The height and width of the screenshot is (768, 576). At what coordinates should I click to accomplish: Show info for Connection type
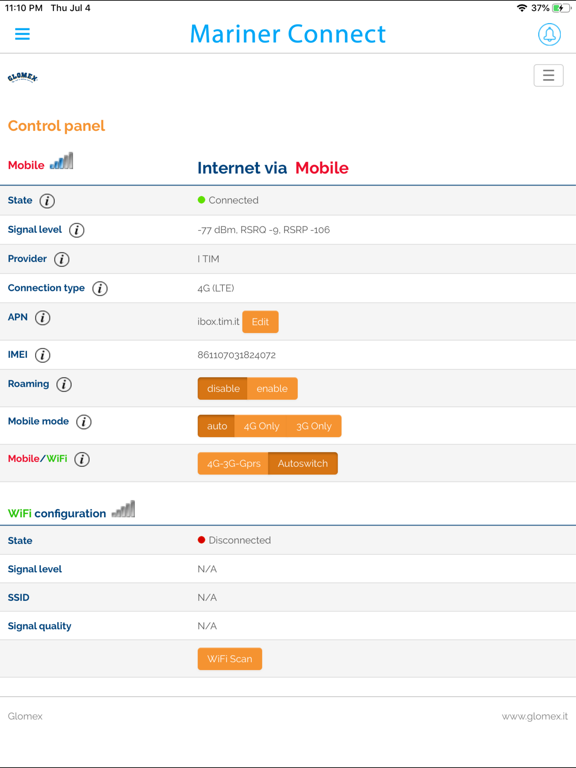point(100,288)
